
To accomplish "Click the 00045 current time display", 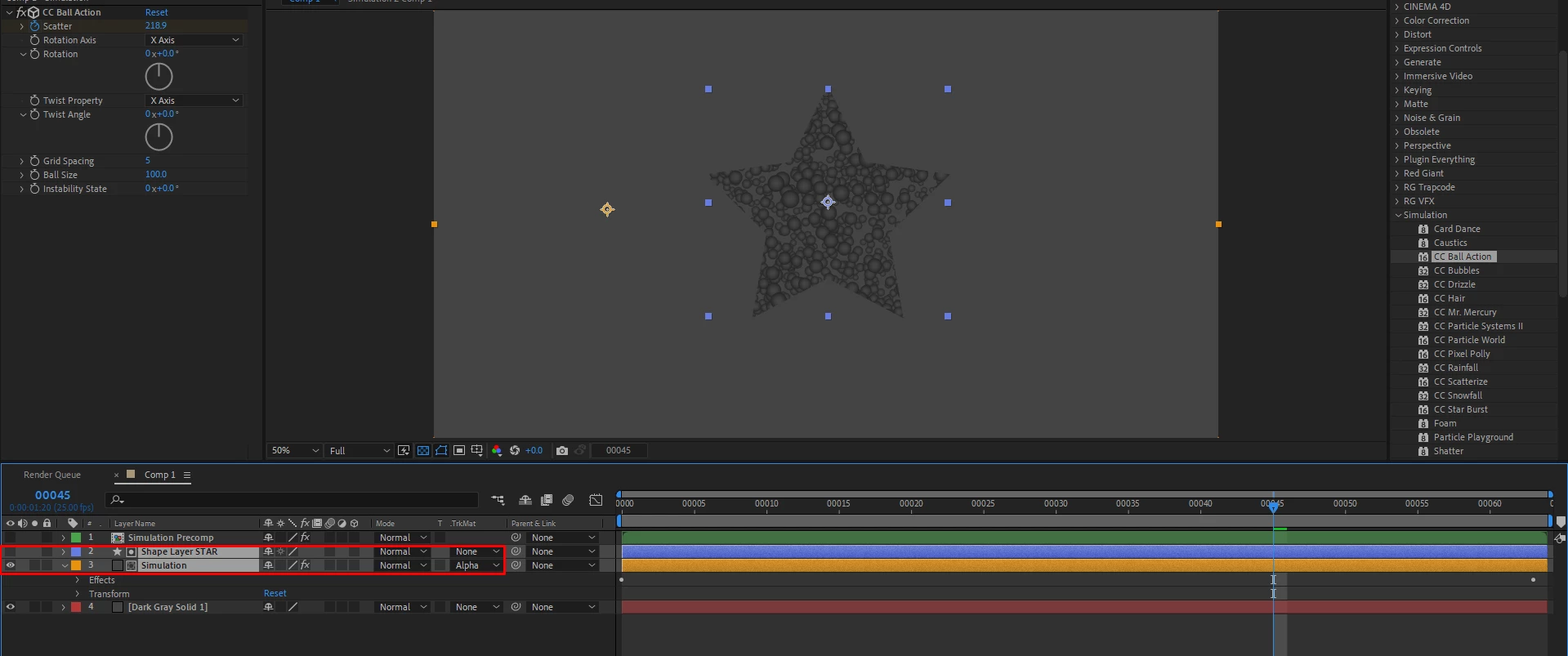I will click(52, 495).
